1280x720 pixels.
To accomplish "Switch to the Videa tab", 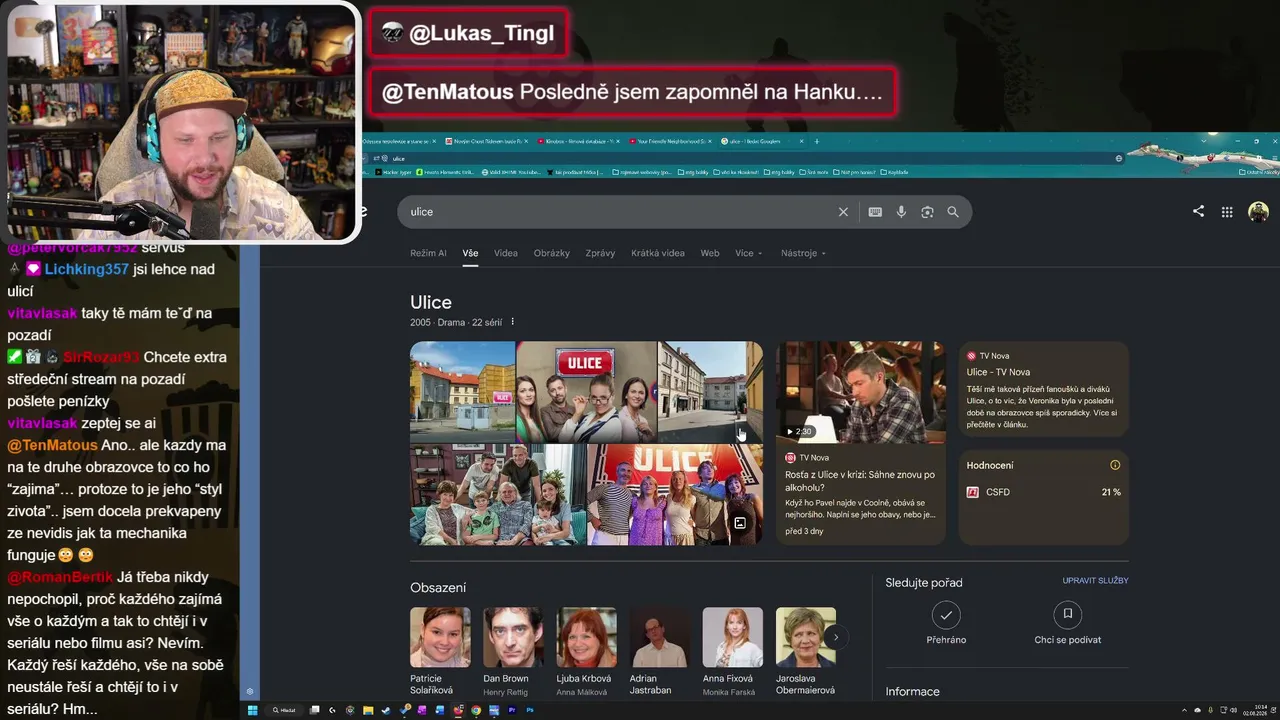I will pyautogui.click(x=506, y=253).
